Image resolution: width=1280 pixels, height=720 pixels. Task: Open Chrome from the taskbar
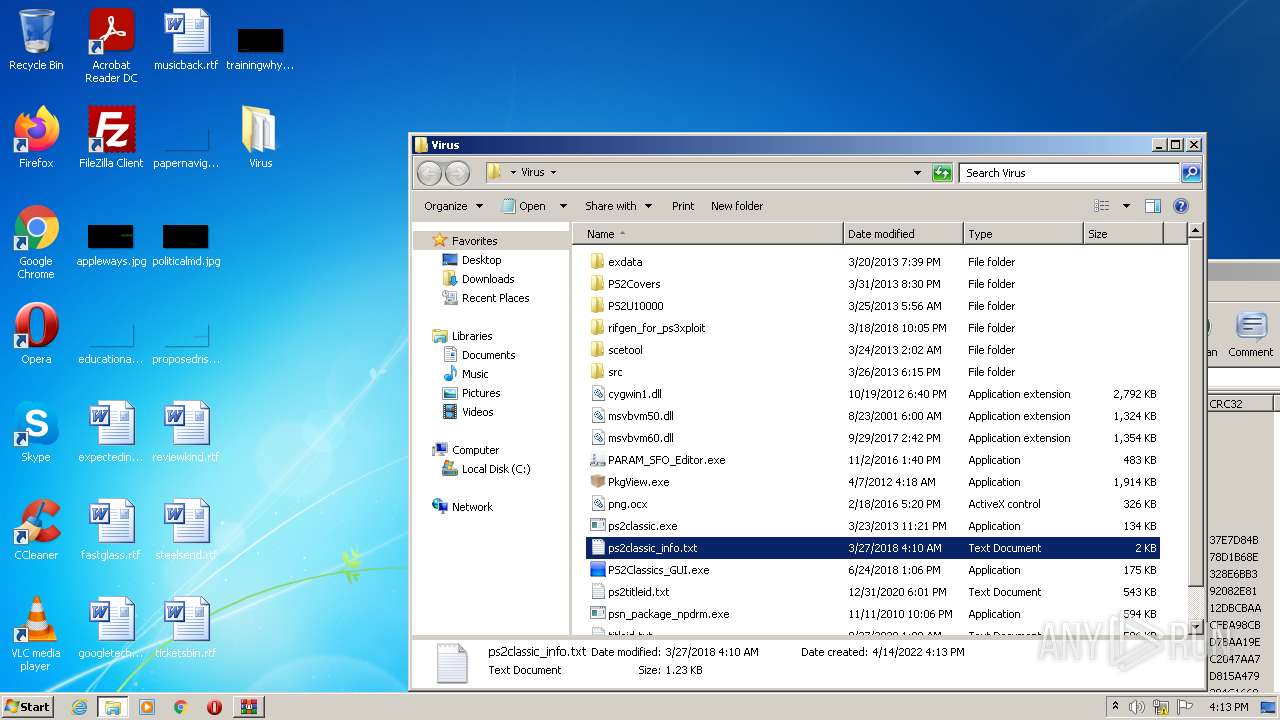(x=181, y=707)
